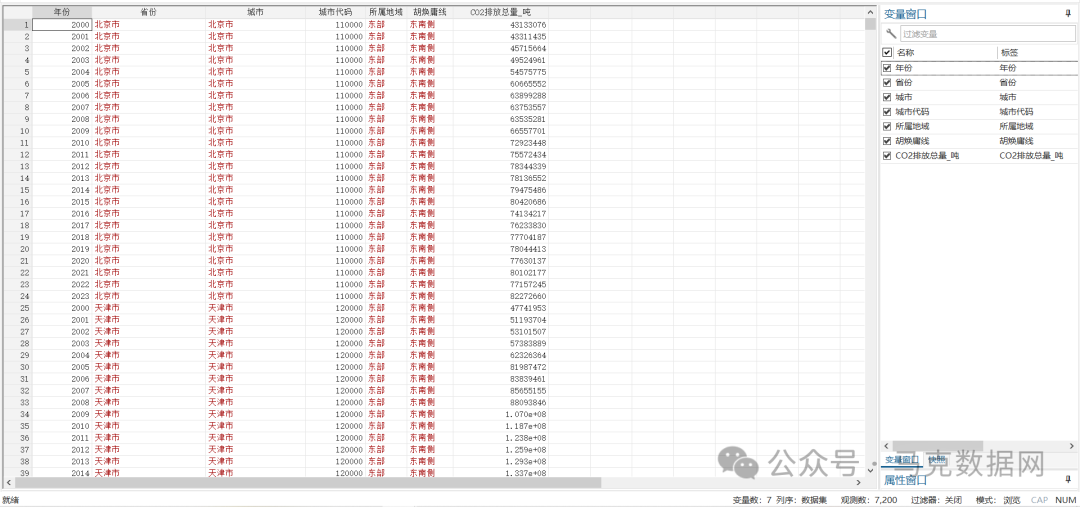
Task: Click the 过滤器: 关闭 status bar entry
Action: pyautogui.click(x=936, y=499)
